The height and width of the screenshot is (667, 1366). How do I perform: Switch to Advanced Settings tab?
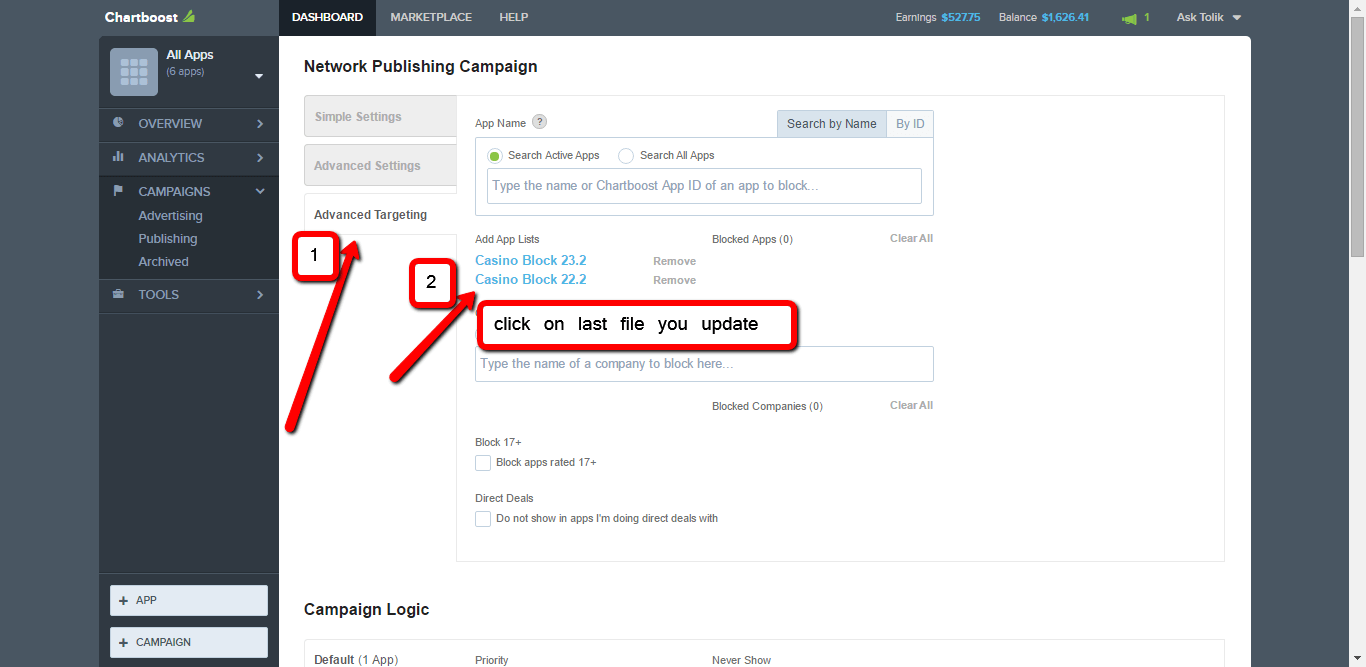[380, 166]
